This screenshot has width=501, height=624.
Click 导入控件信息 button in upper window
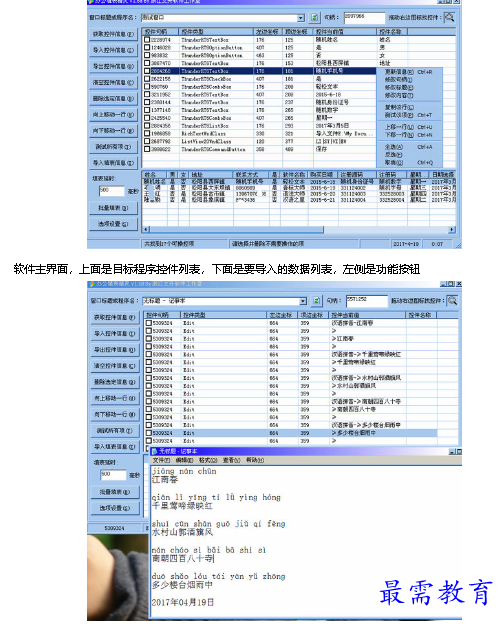[113, 50]
